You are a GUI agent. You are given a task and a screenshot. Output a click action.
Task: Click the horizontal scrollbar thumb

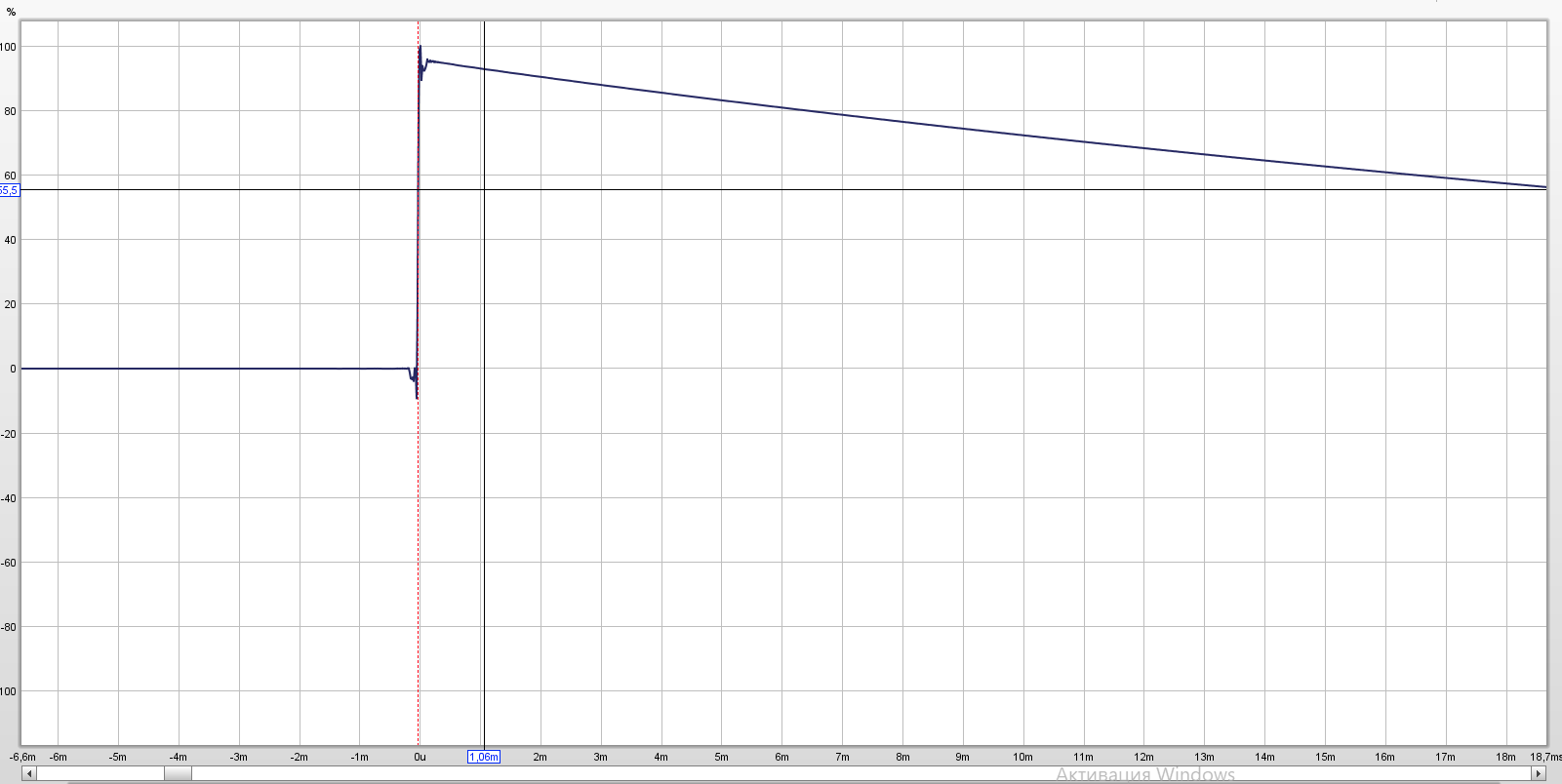178,773
